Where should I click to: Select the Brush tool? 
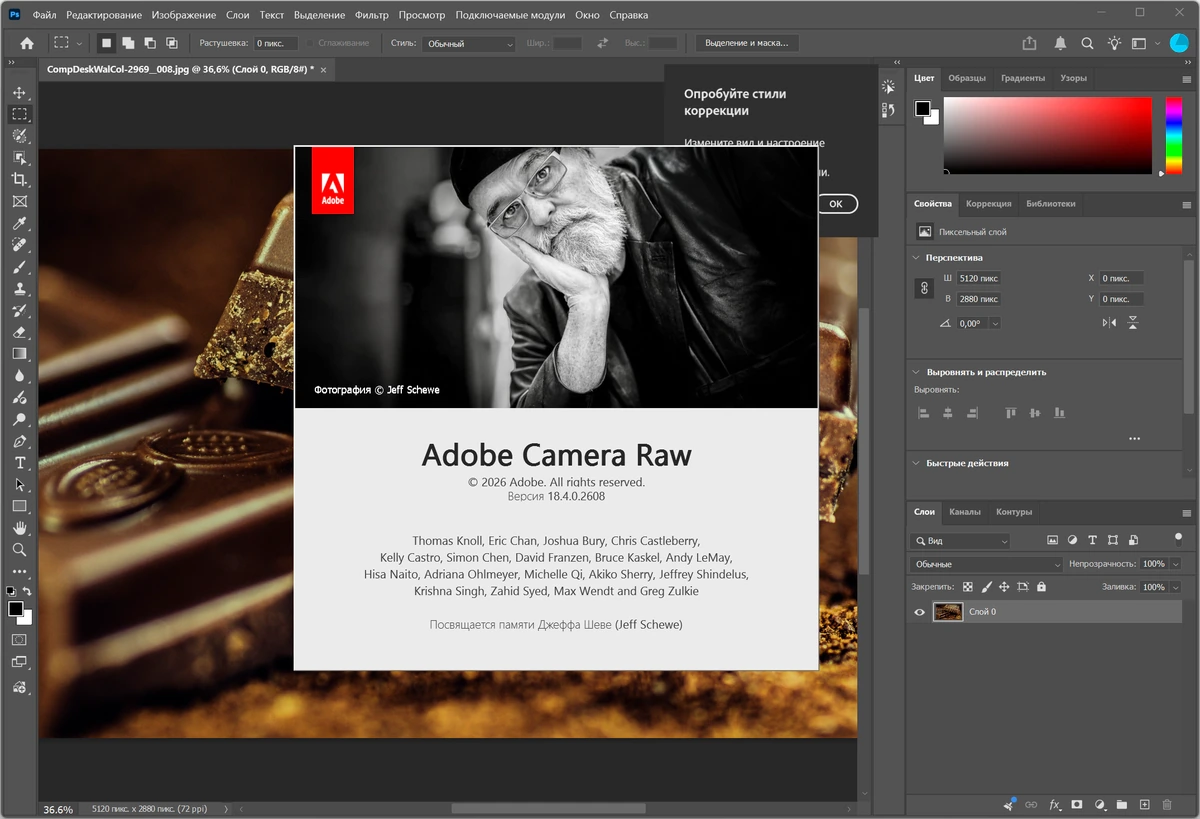[19, 267]
